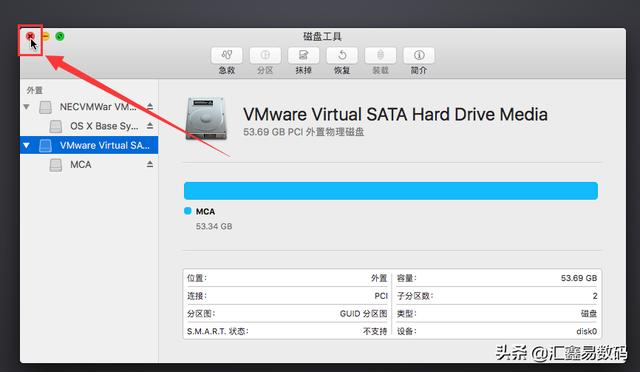Viewport: 640px width, 372px height.
Task: Click the disk0 device value
Action: click(x=587, y=331)
